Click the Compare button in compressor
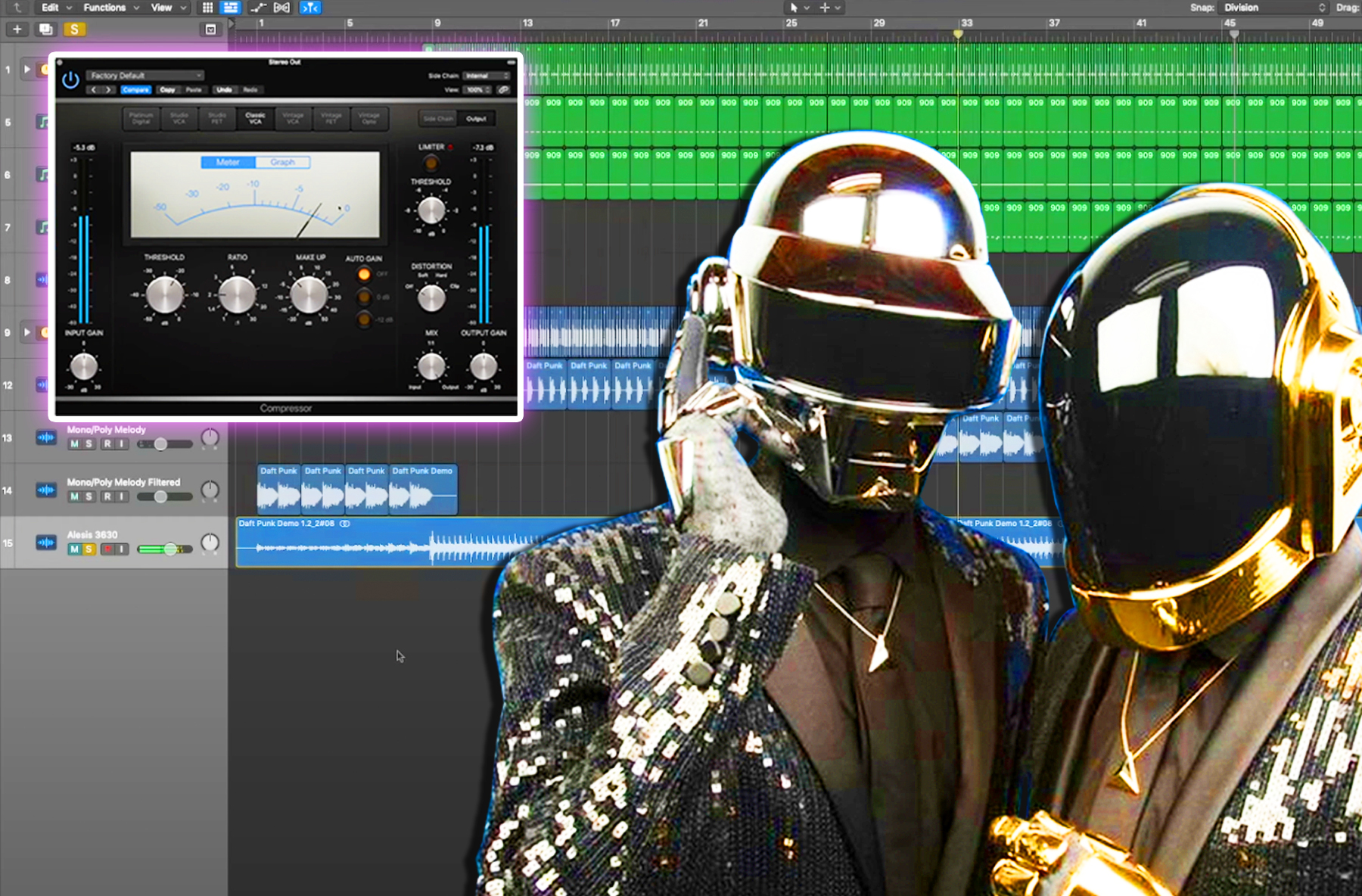 [136, 90]
